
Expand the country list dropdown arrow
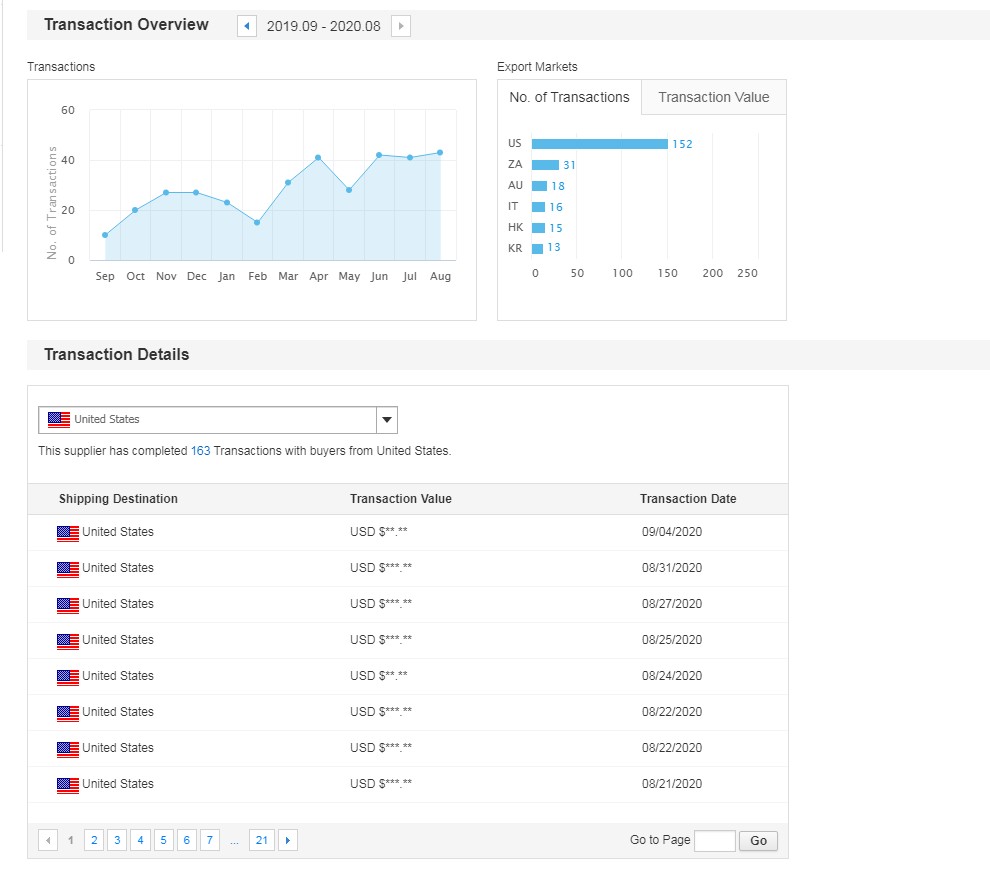(387, 420)
